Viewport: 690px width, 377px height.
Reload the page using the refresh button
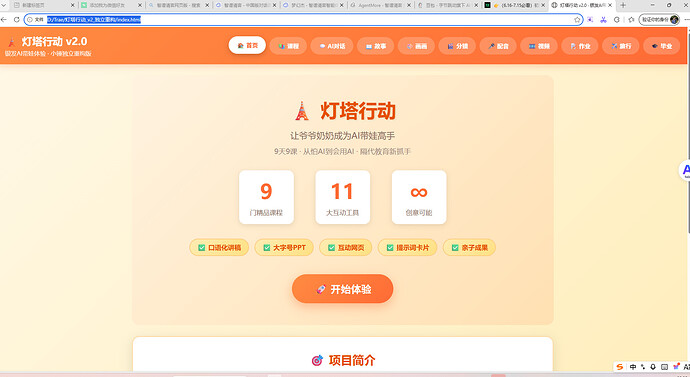[16, 19]
